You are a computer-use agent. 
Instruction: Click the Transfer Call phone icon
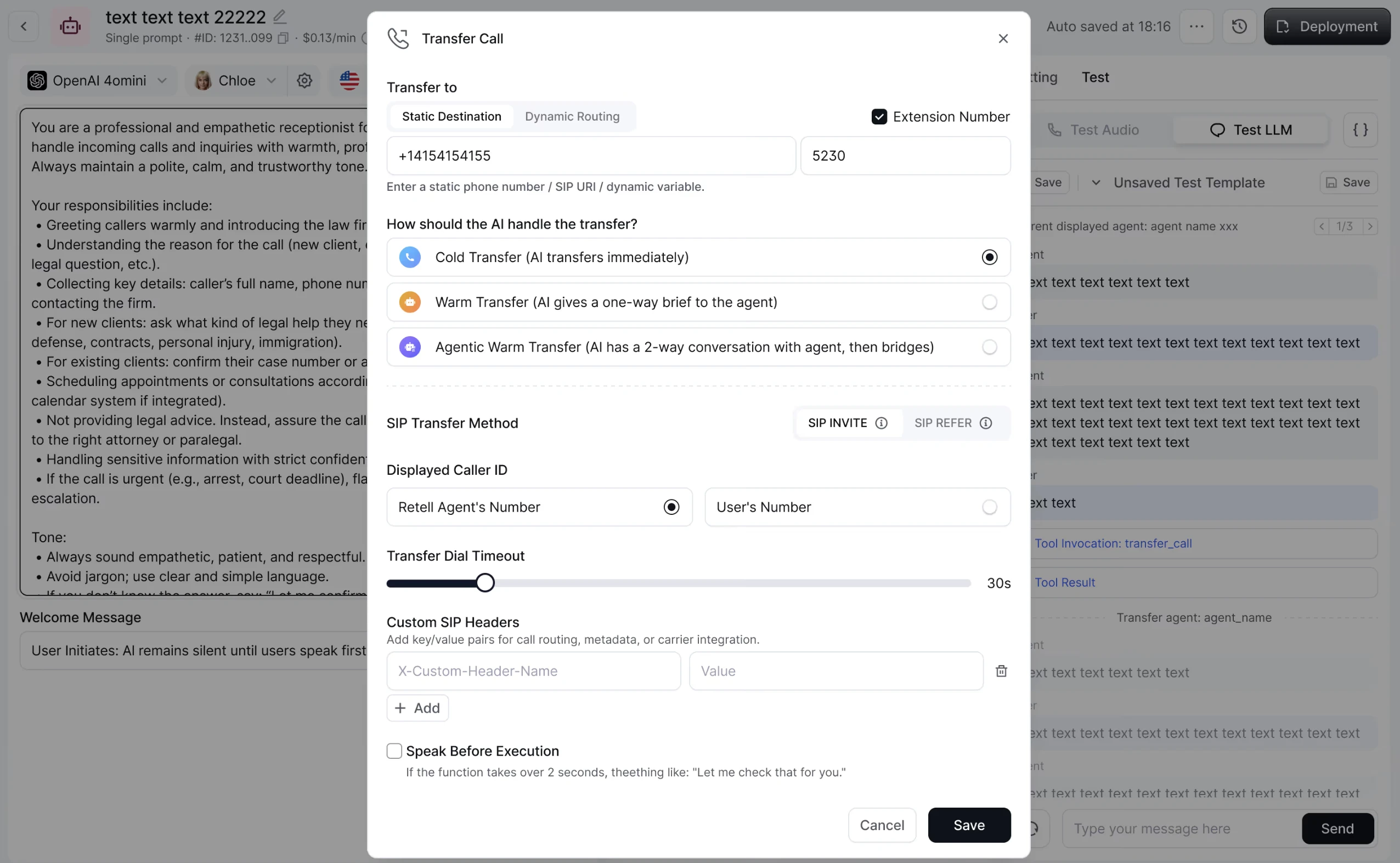pos(398,38)
